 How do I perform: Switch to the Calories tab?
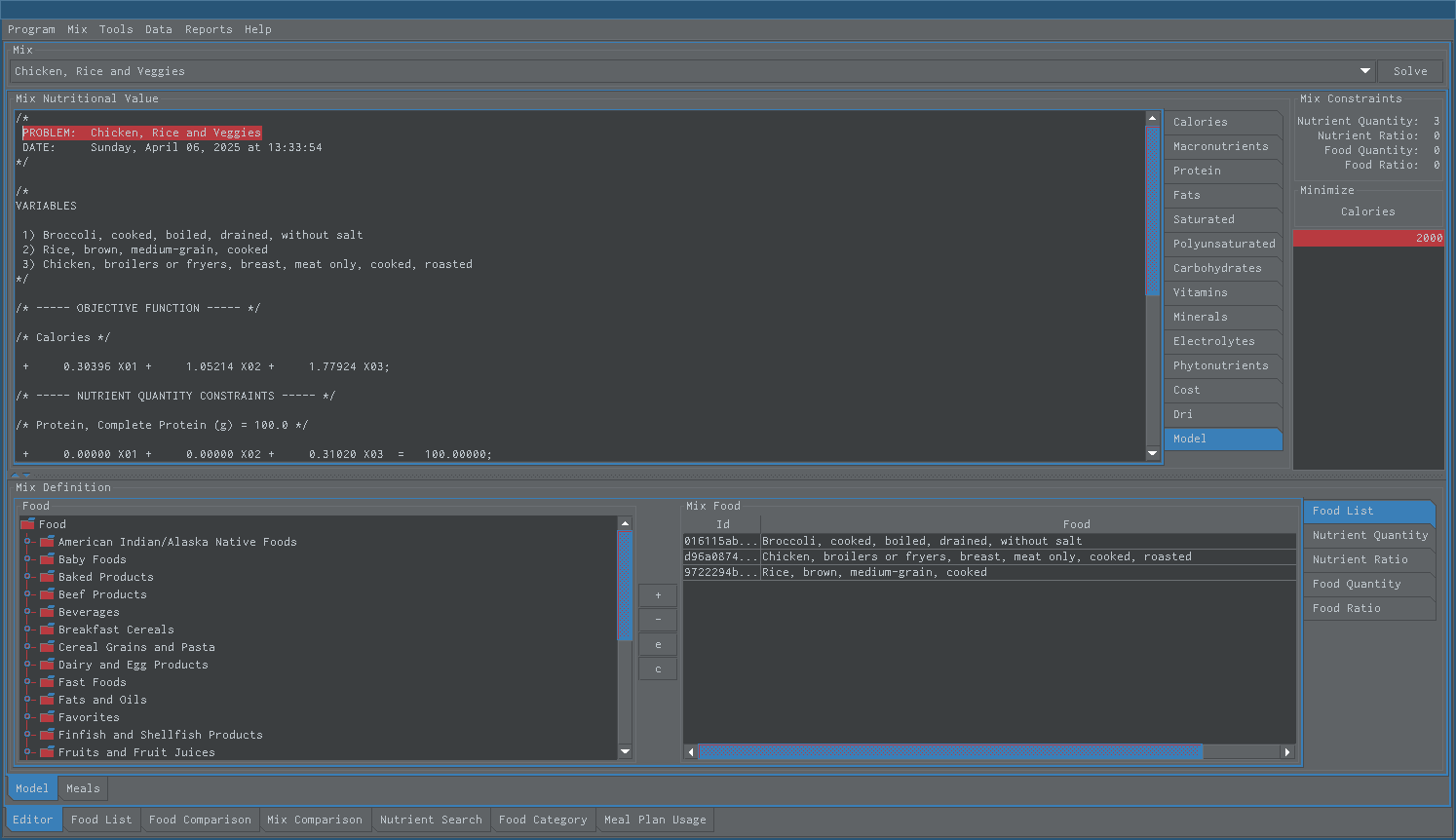point(1223,122)
